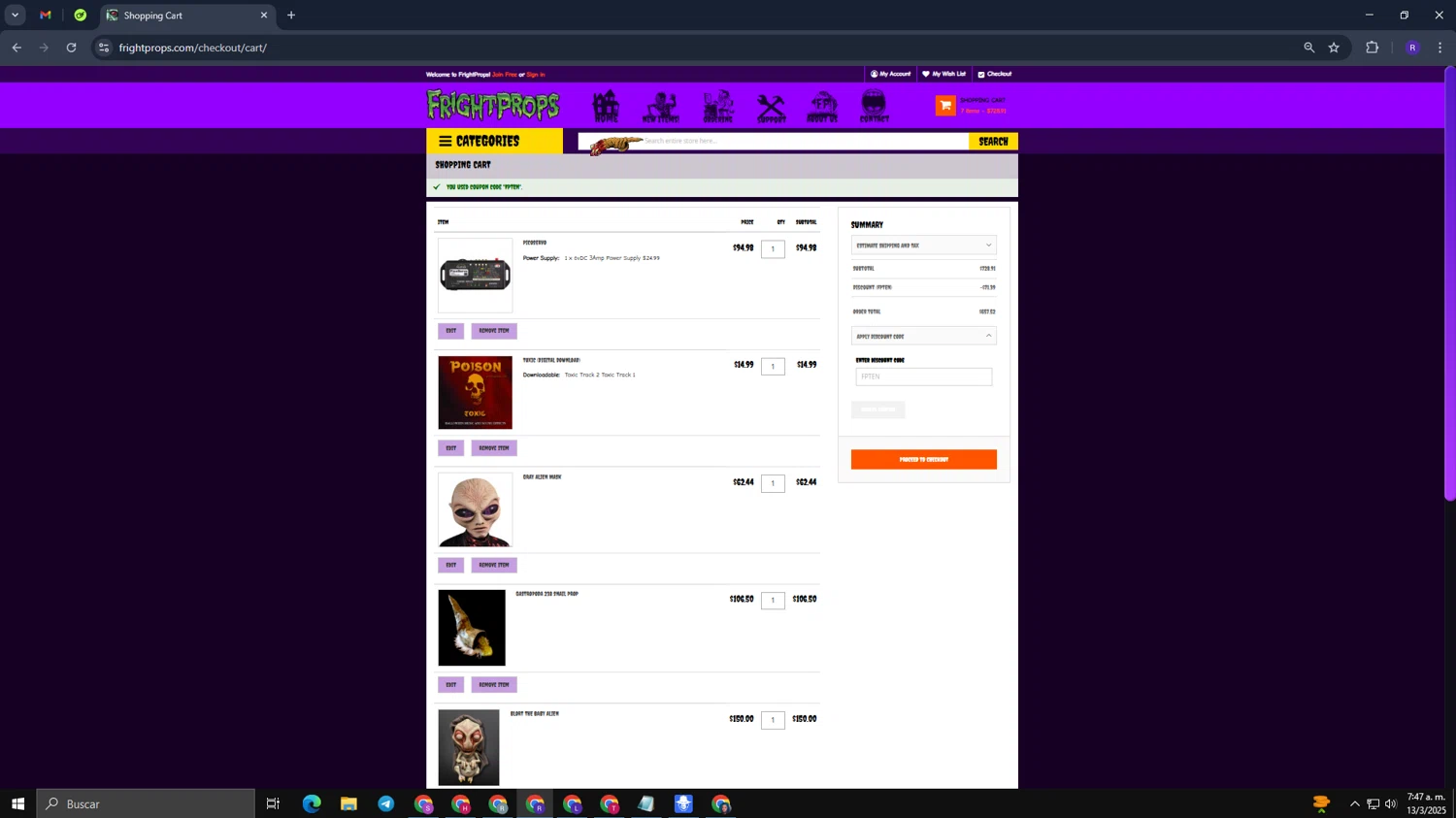Expand Estimate Shipping and Tax section

coord(923,245)
